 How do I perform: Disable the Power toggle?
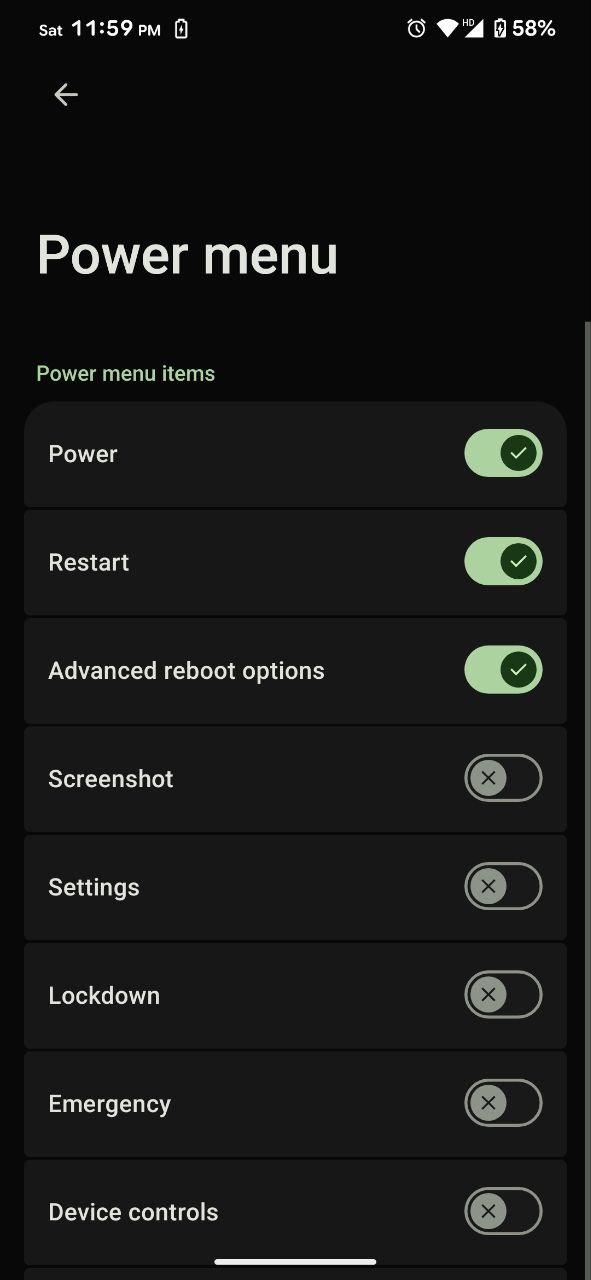pyautogui.click(x=503, y=453)
